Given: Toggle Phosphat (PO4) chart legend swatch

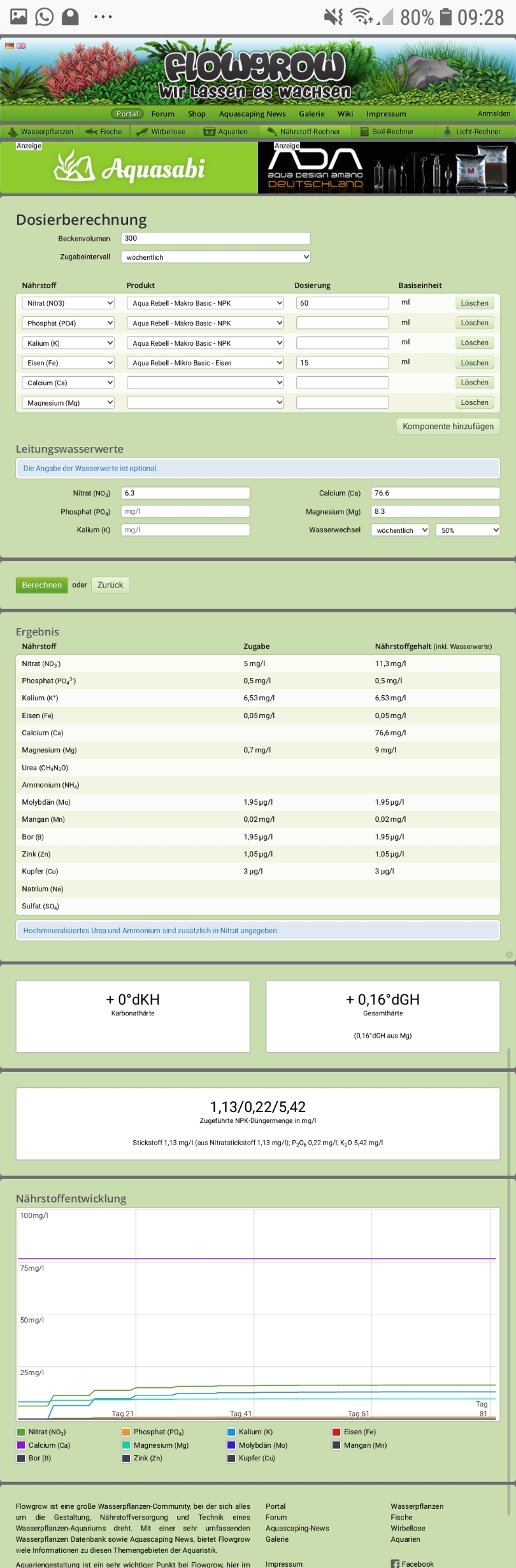Looking at the screenshot, I should (x=126, y=1432).
